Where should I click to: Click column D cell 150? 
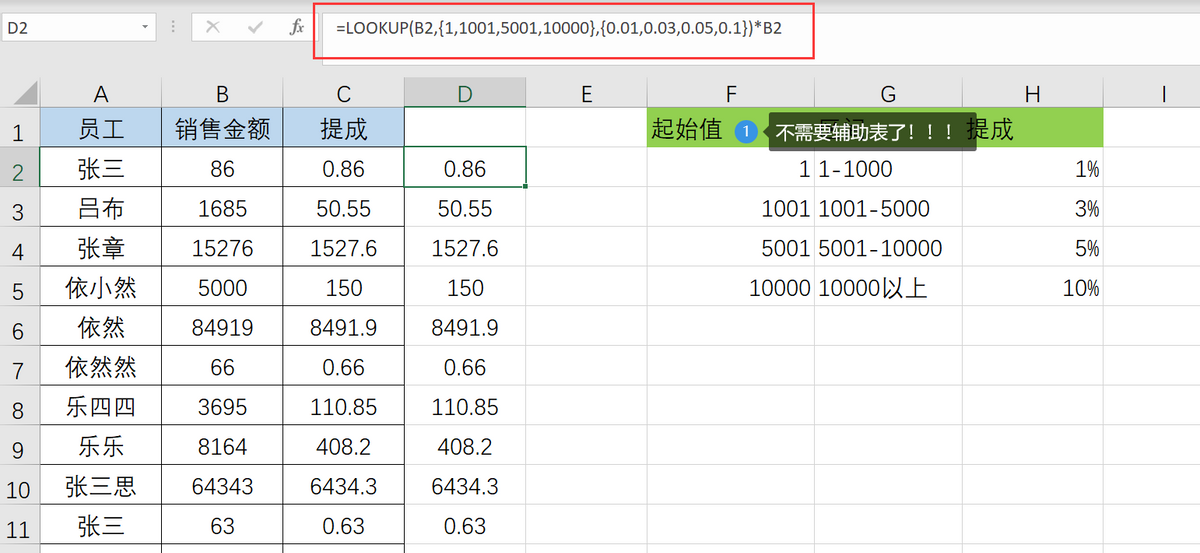click(465, 288)
